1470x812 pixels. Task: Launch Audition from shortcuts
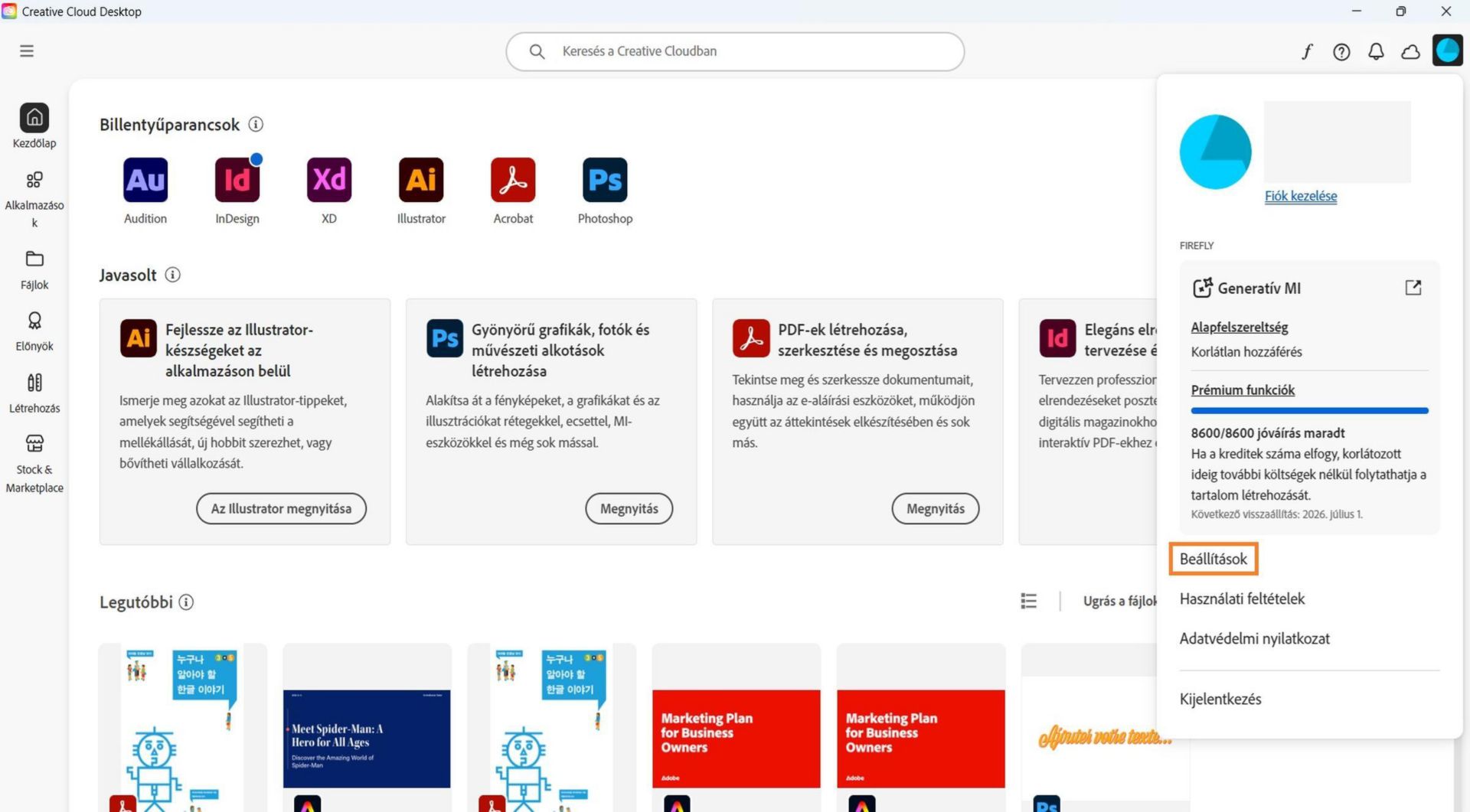pyautogui.click(x=145, y=180)
